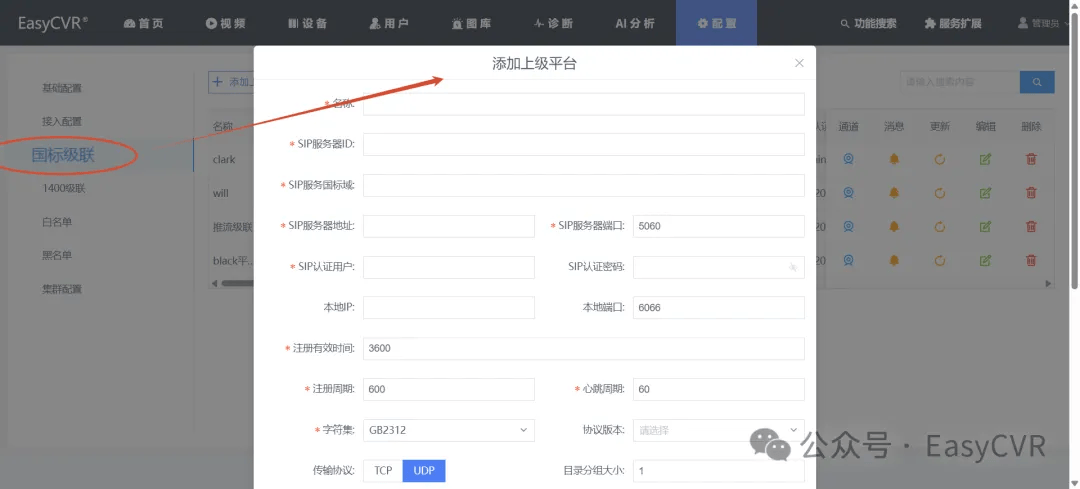Open the 配置 navigation tab
Image resolution: width=1080 pixels, height=489 pixels.
(716, 23)
